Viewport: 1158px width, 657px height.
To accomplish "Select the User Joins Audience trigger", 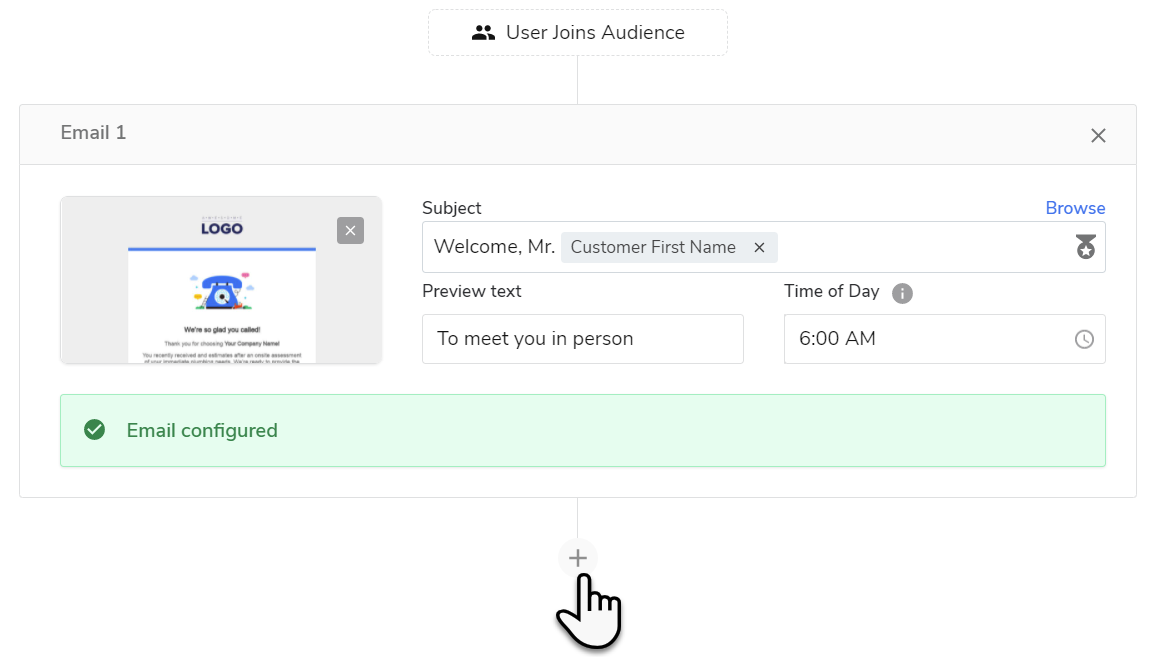I will pyautogui.click(x=578, y=33).
